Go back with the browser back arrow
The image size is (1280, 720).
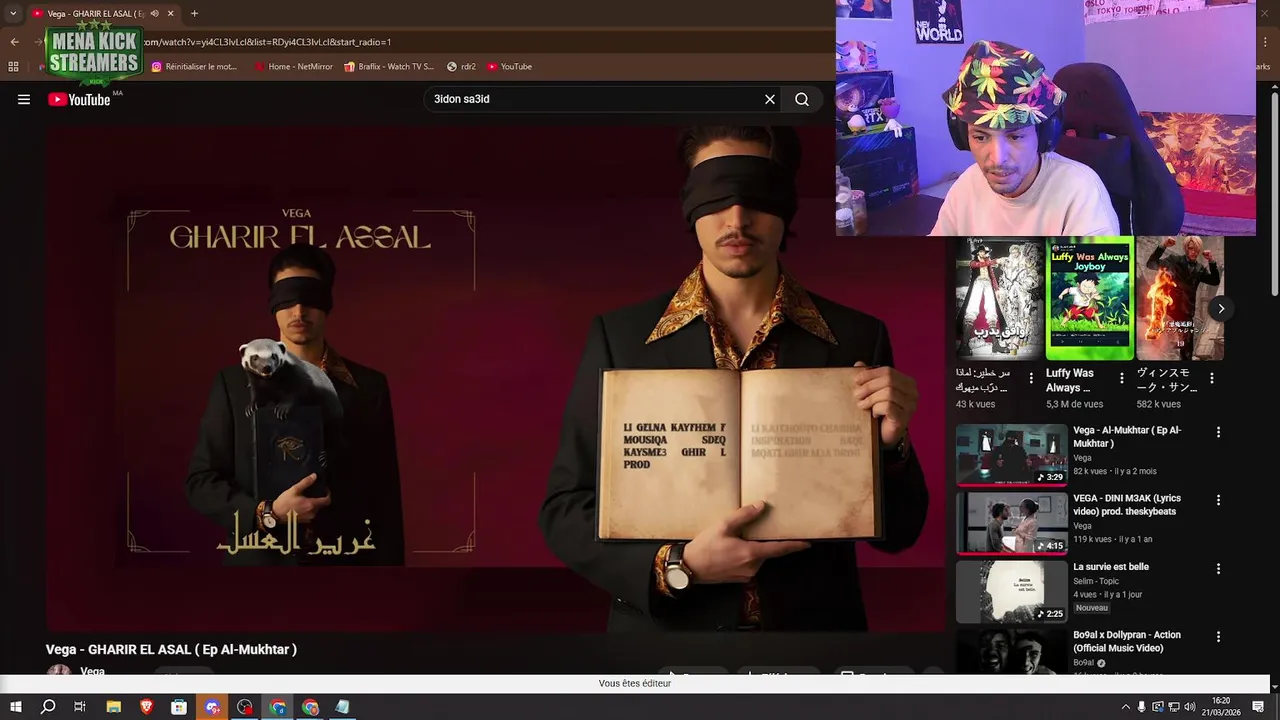tap(14, 42)
